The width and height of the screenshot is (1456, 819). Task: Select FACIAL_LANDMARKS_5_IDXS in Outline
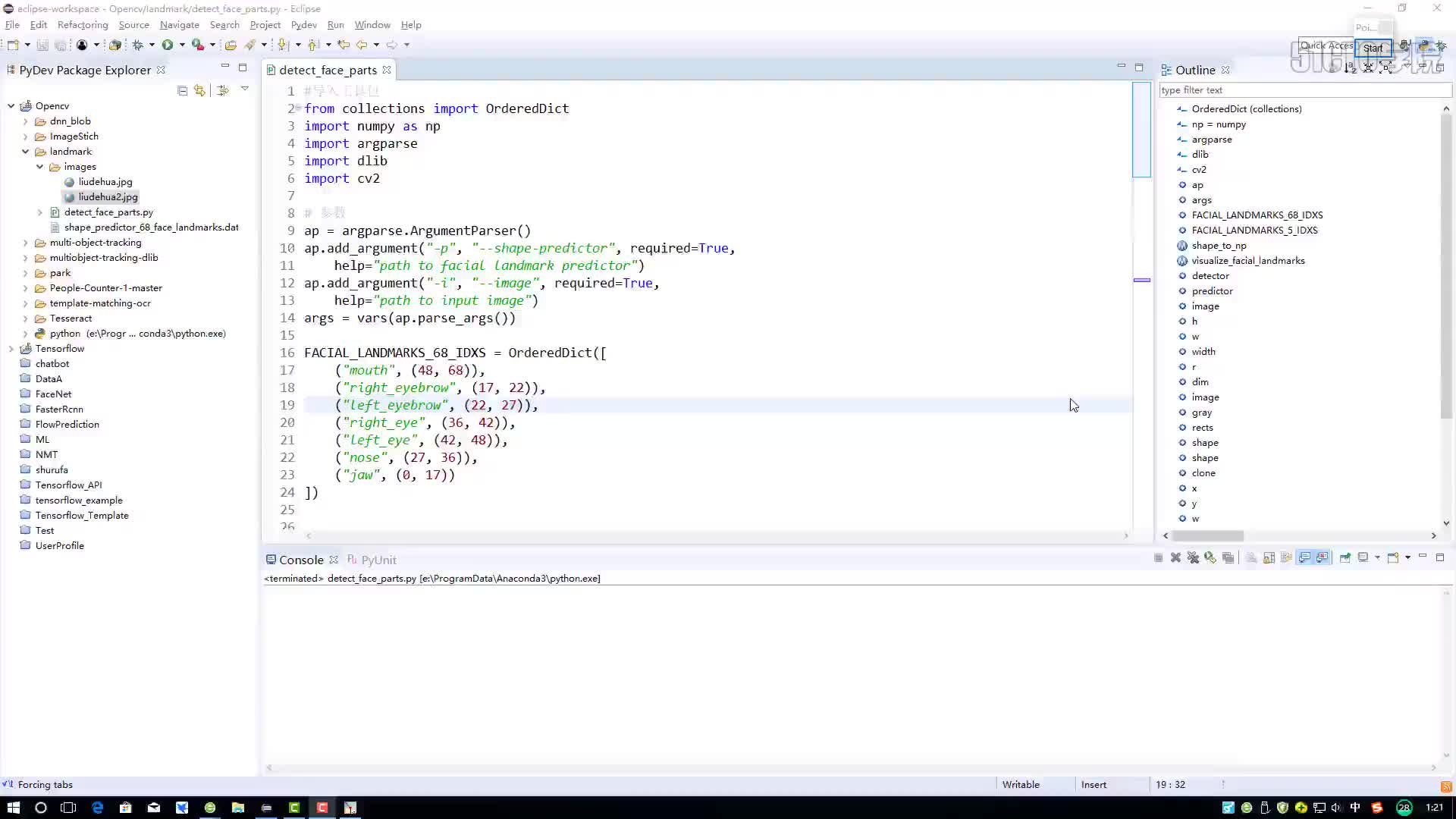pyautogui.click(x=1254, y=231)
